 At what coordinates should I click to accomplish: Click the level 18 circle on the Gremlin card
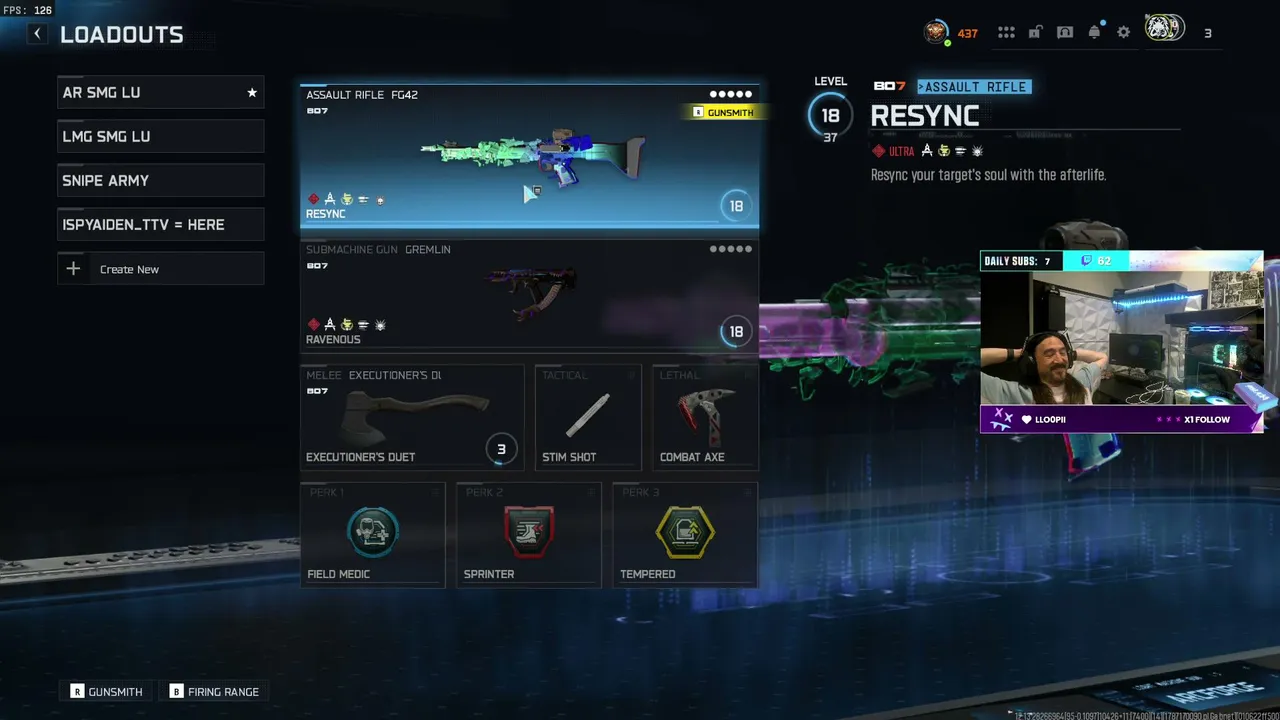[x=736, y=331]
